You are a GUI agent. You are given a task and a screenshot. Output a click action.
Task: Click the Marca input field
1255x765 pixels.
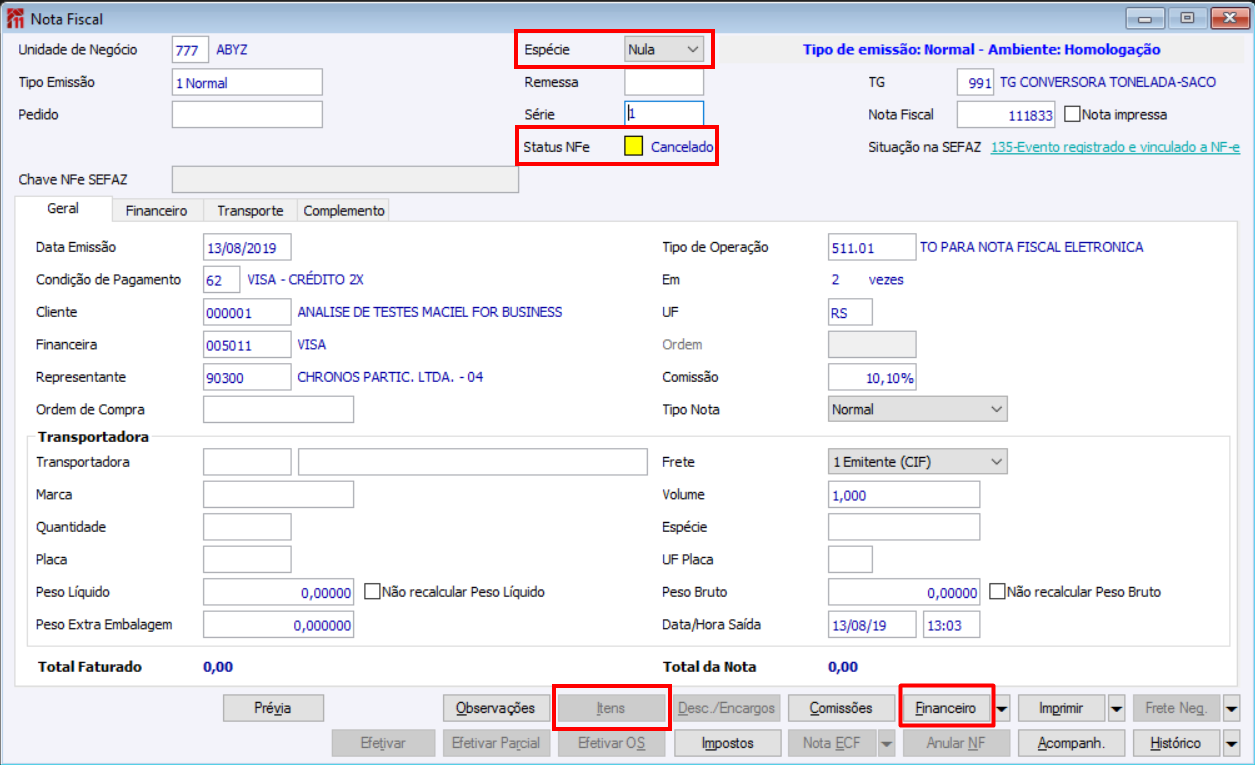click(x=278, y=494)
